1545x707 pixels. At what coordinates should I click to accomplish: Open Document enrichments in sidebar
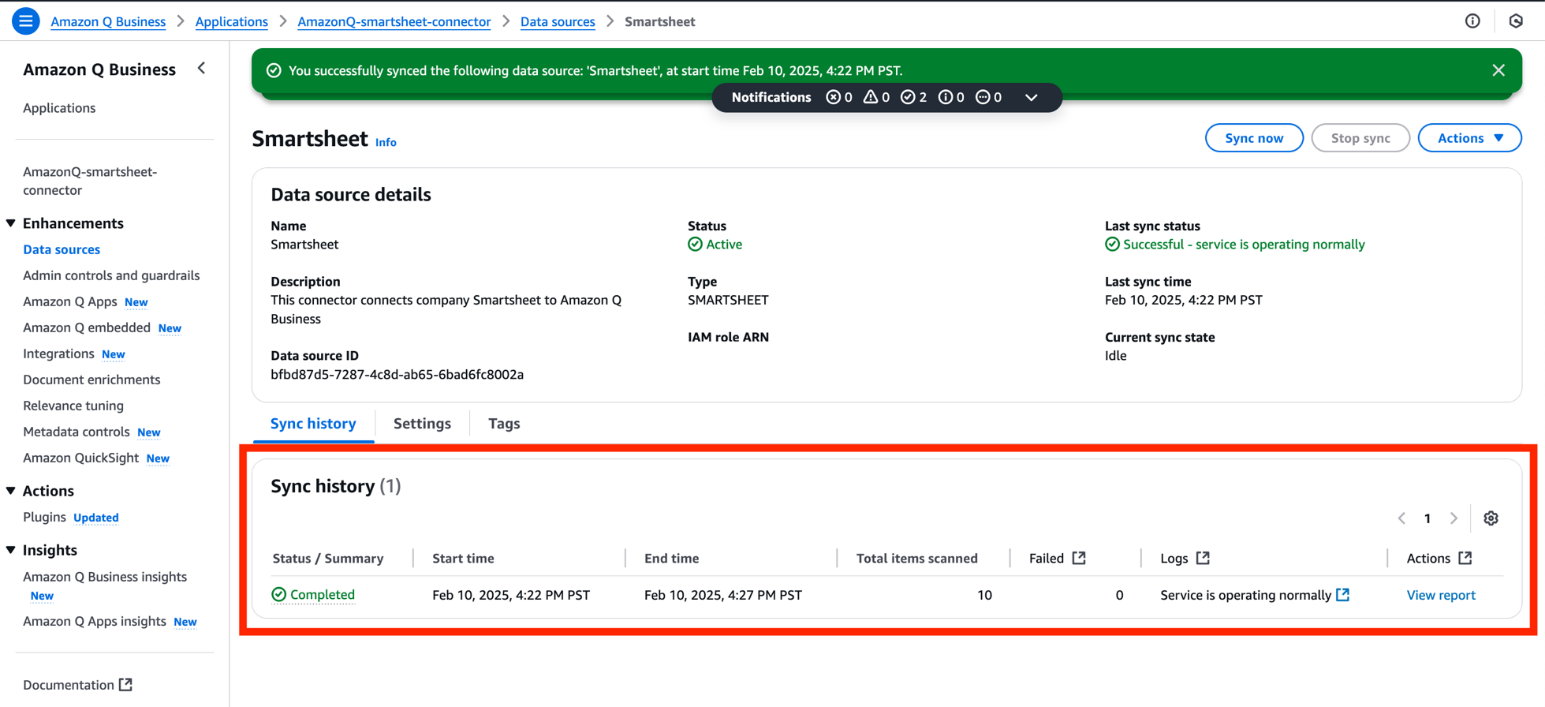click(92, 380)
